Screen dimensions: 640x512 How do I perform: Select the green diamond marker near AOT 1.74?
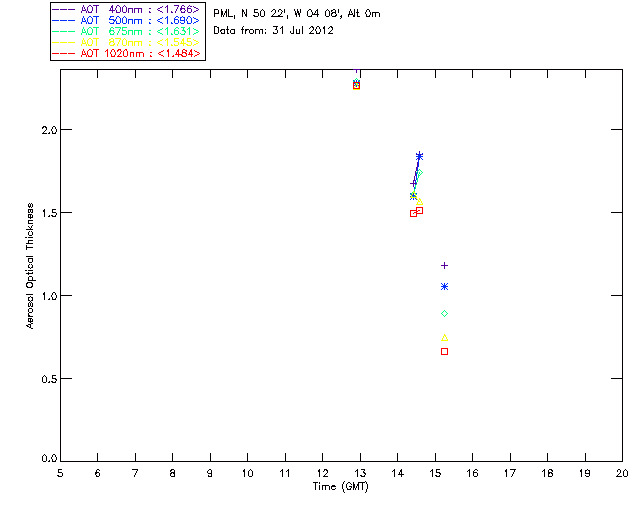[x=420, y=173]
